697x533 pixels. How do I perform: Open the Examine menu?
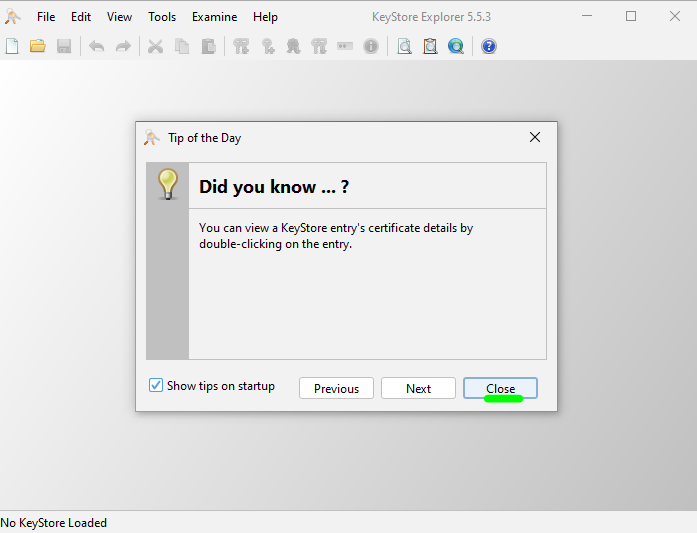[214, 17]
